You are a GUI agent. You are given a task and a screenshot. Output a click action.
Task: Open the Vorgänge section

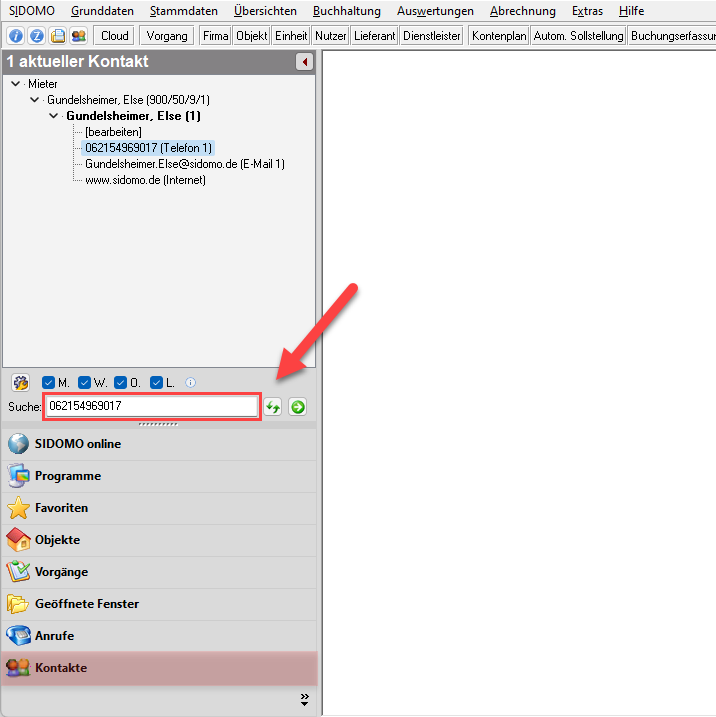[159, 572]
